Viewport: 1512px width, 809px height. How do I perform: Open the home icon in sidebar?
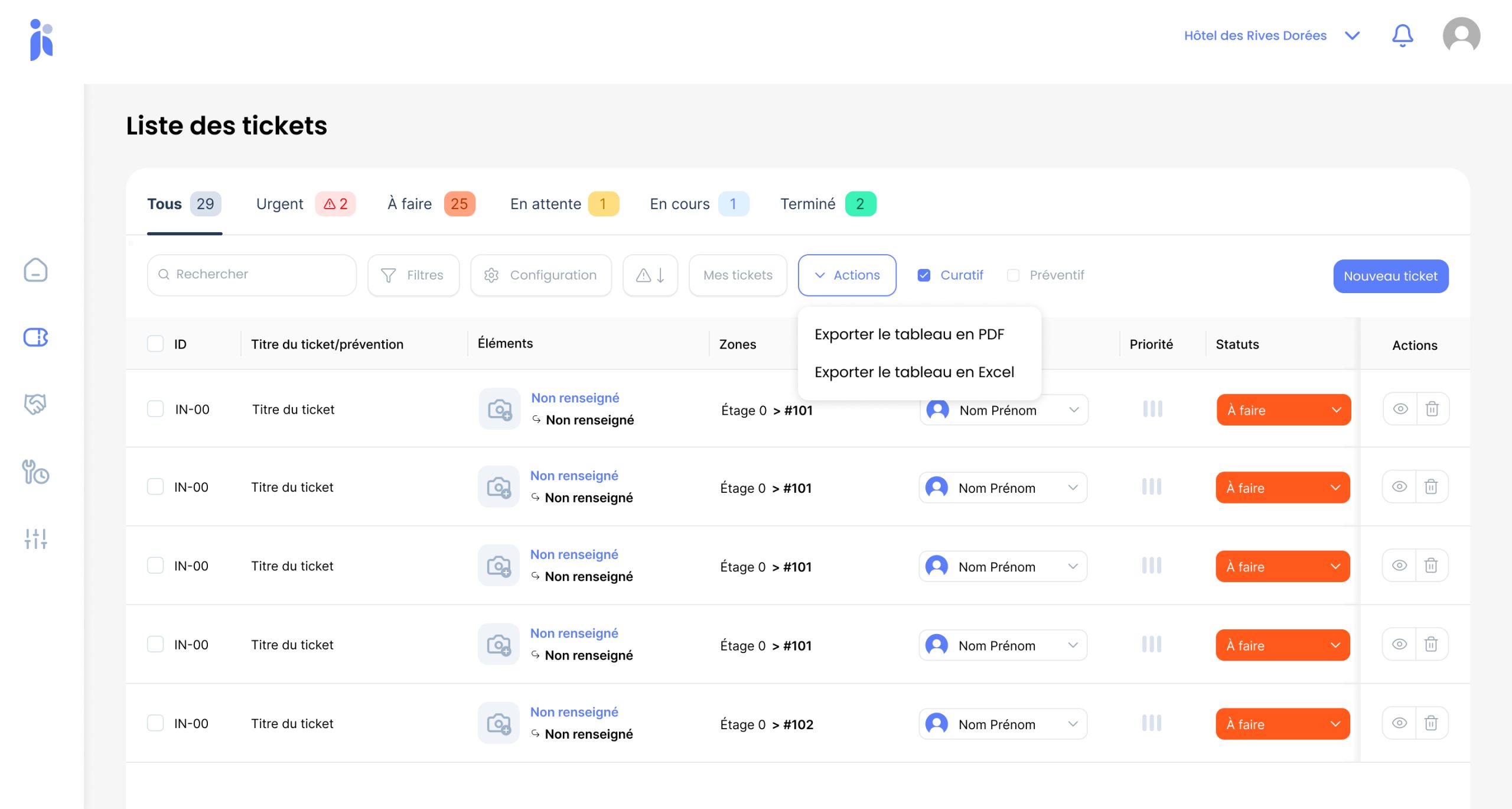(x=35, y=271)
